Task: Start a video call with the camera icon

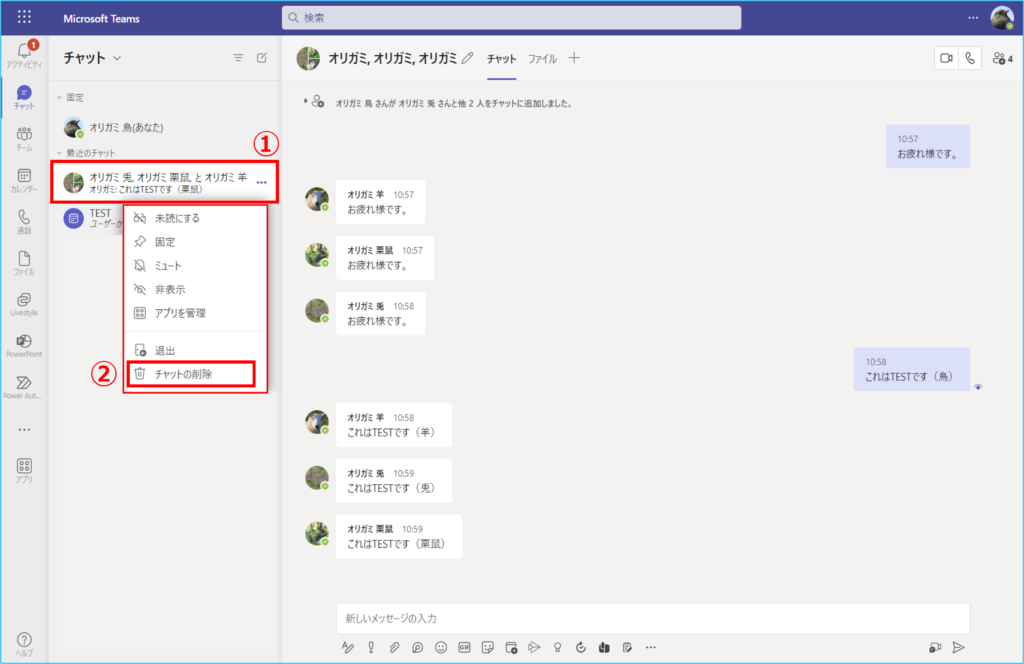Action: (x=945, y=59)
